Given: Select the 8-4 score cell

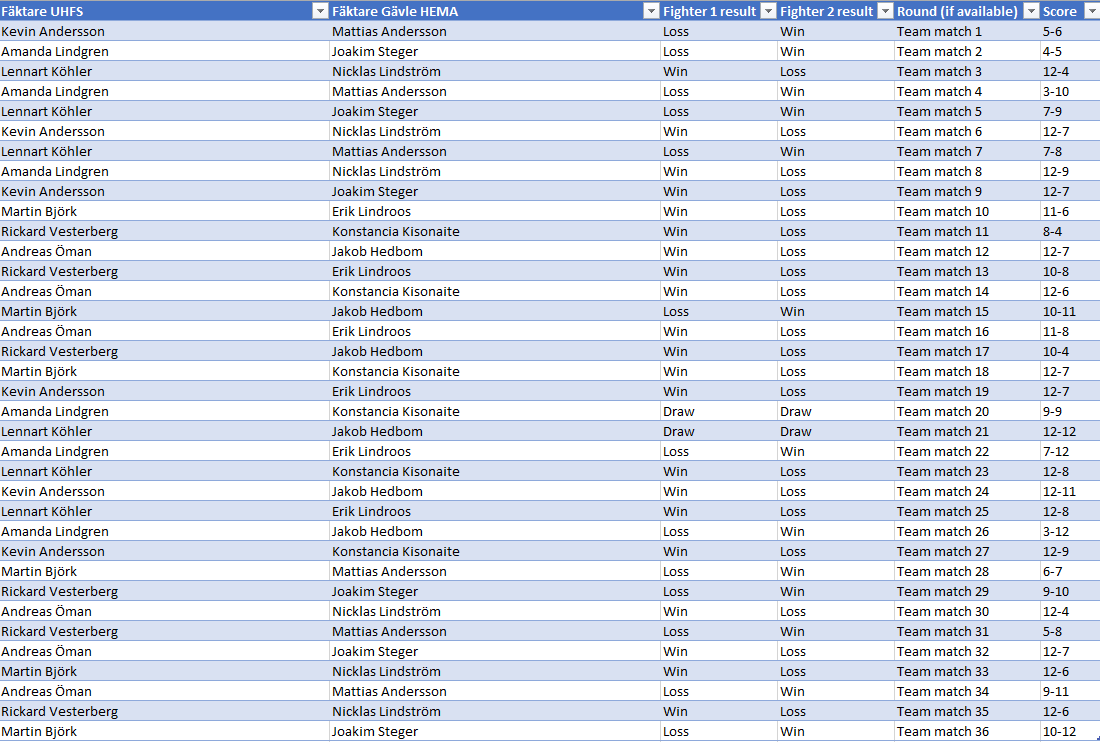Looking at the screenshot, I should [x=1071, y=231].
